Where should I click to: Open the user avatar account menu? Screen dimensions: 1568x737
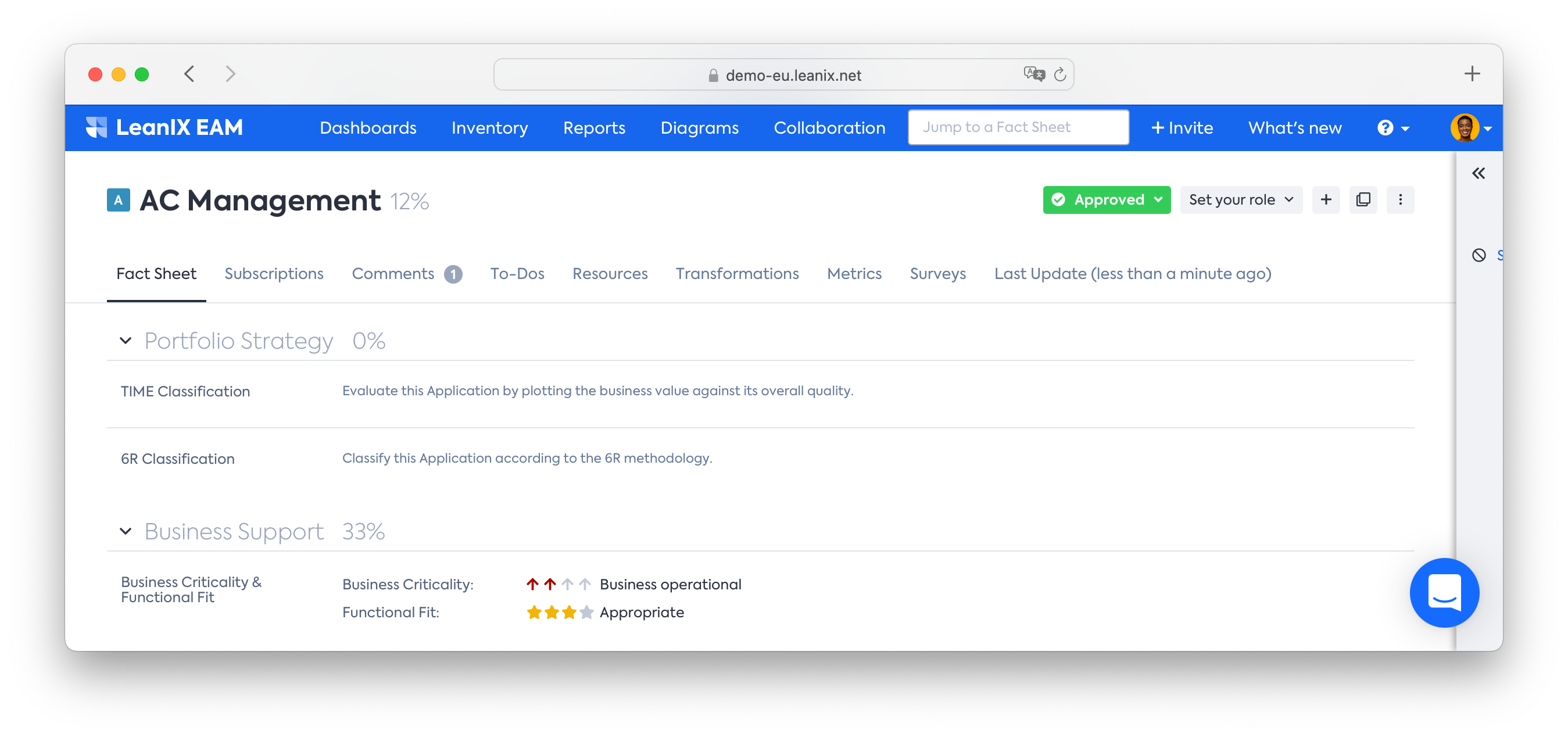pos(1470,128)
